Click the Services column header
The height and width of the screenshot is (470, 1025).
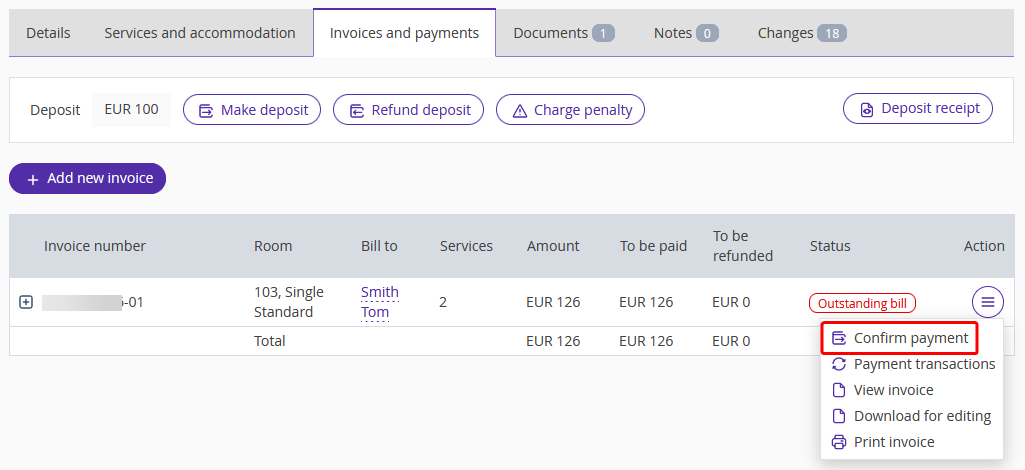point(466,246)
